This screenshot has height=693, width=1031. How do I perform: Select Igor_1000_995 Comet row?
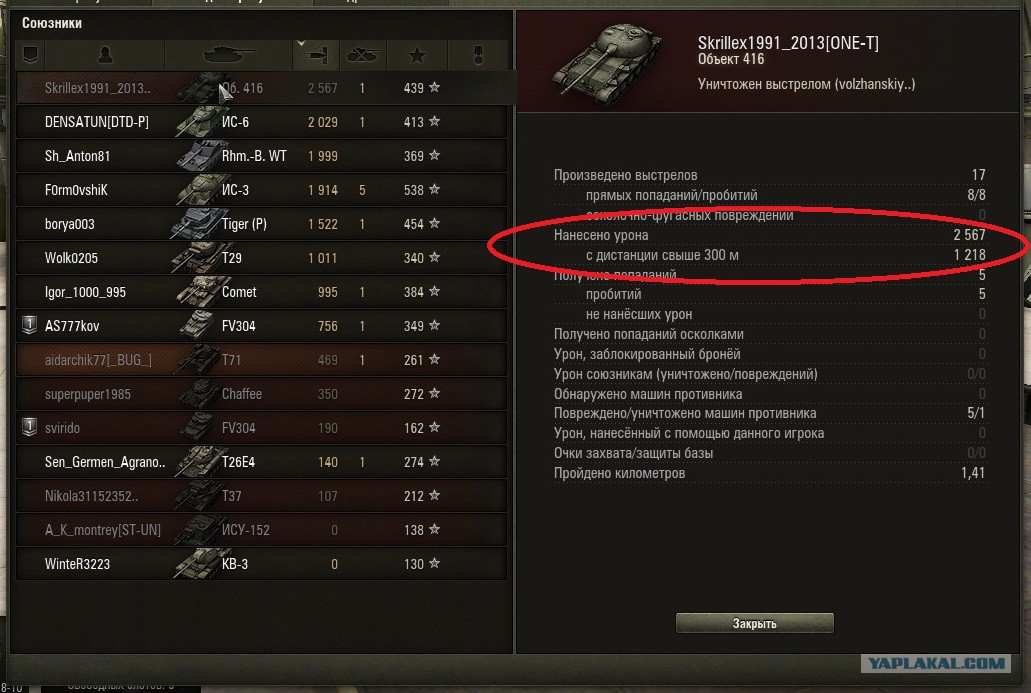(x=262, y=292)
